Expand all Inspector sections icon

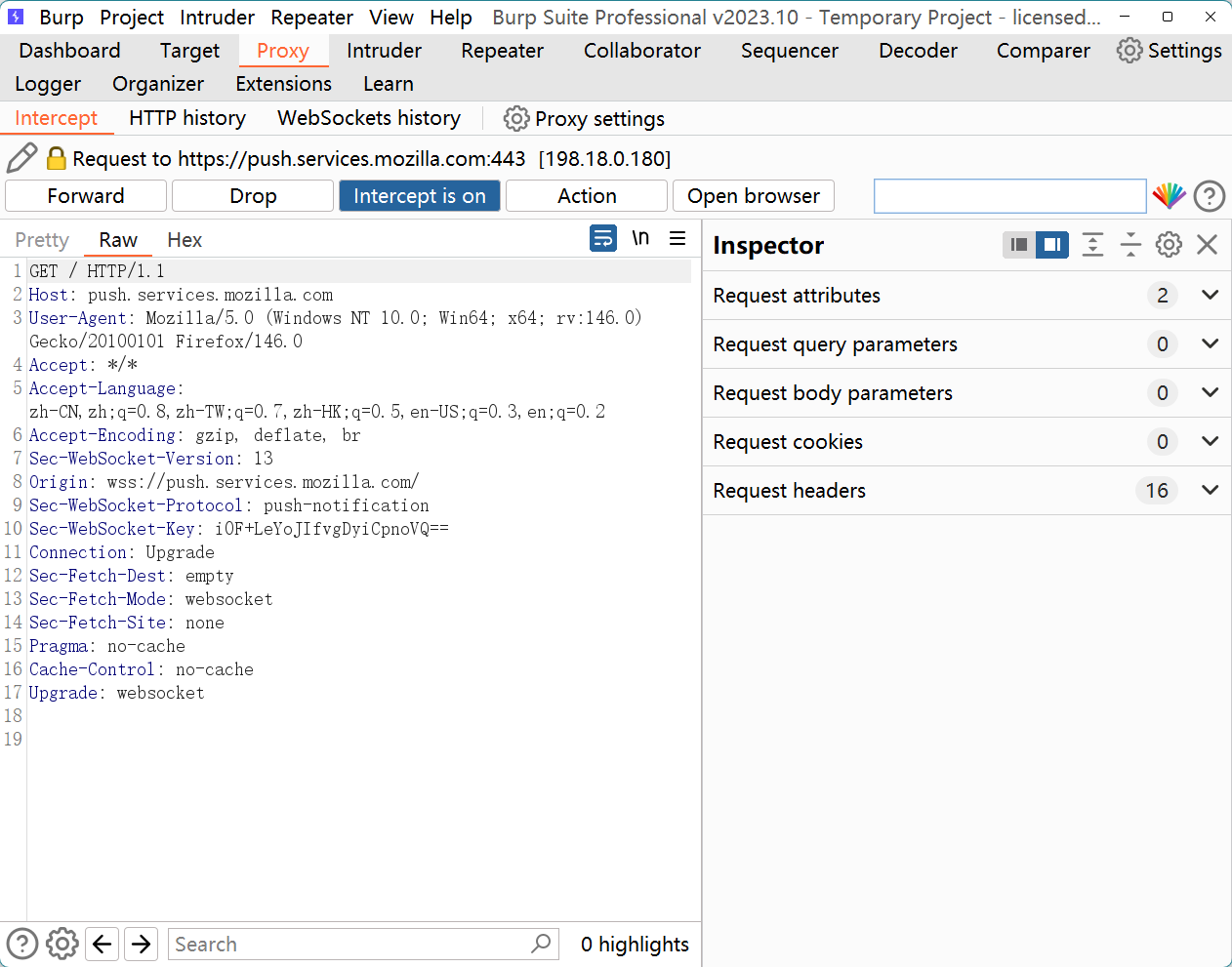(x=1092, y=245)
